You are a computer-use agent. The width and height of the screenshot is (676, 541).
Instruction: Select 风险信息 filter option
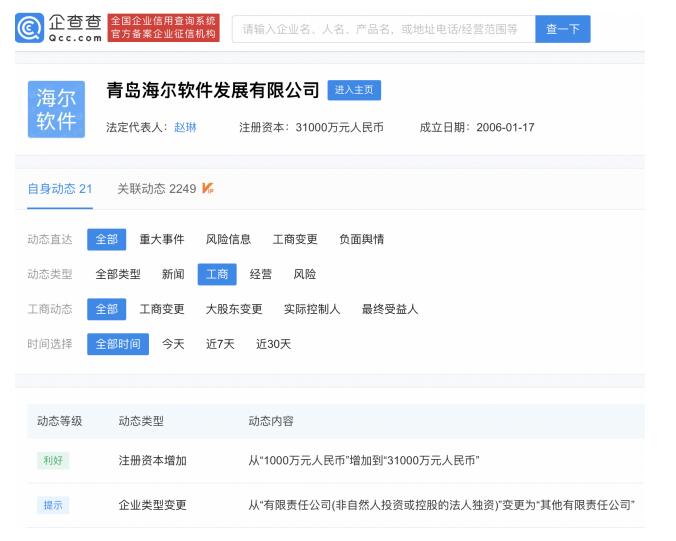tap(228, 239)
